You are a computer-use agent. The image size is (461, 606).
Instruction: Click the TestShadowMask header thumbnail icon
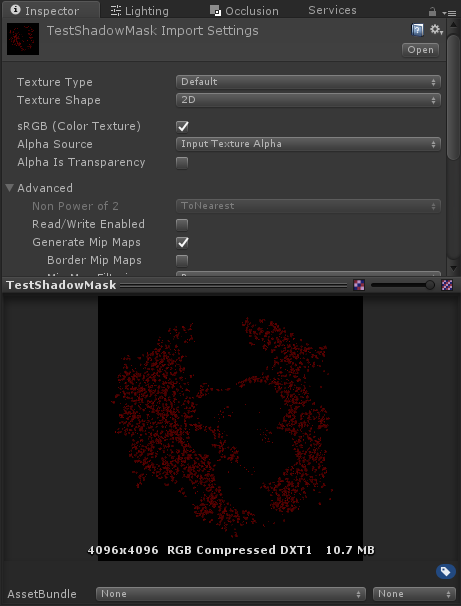point(23,39)
